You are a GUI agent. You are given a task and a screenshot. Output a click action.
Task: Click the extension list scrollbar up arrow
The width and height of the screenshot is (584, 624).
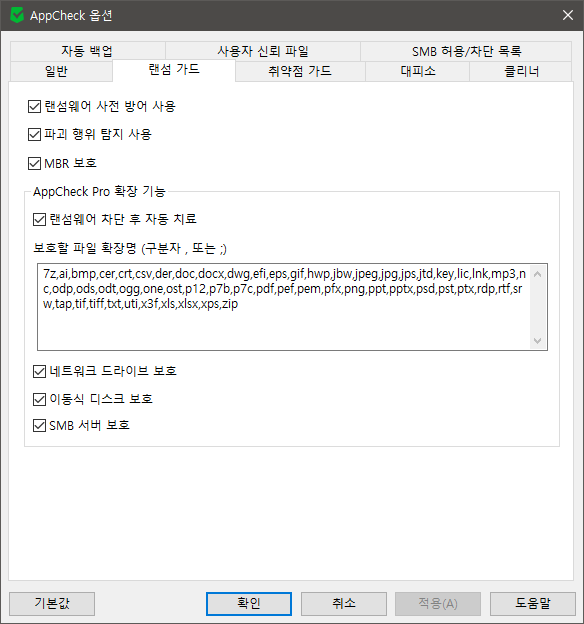pos(538,274)
